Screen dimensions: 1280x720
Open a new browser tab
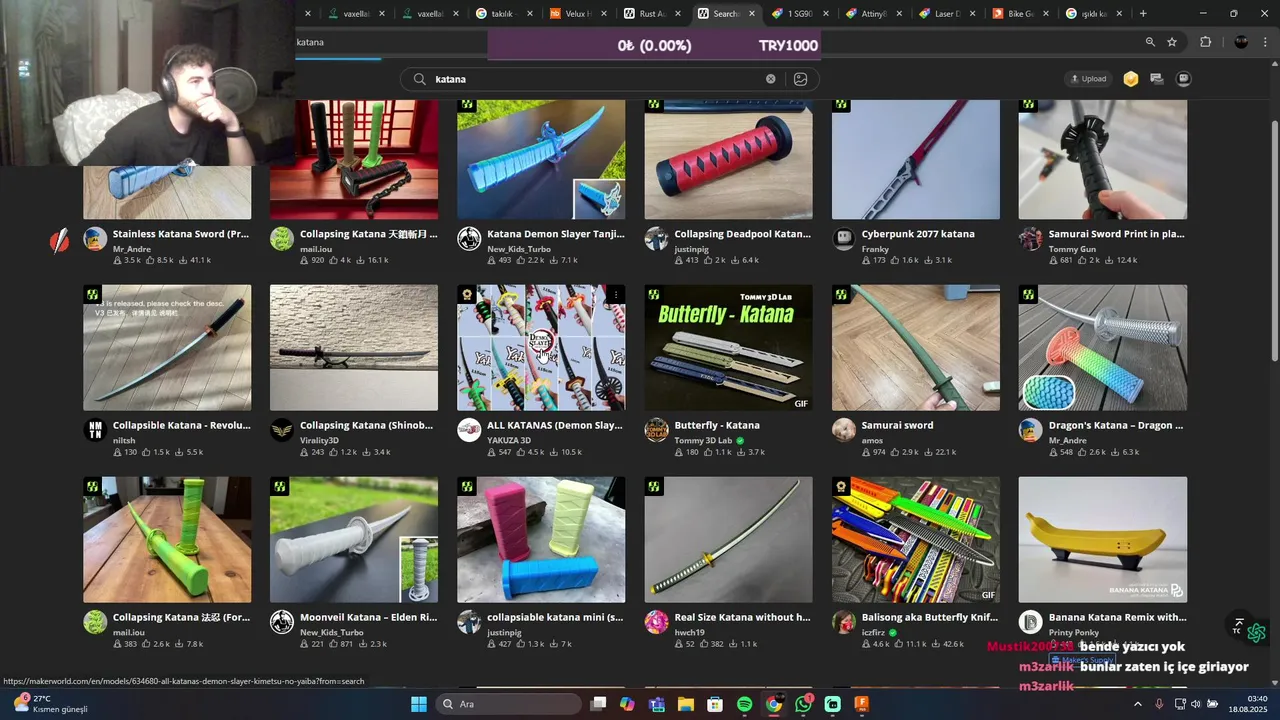tap(1143, 14)
